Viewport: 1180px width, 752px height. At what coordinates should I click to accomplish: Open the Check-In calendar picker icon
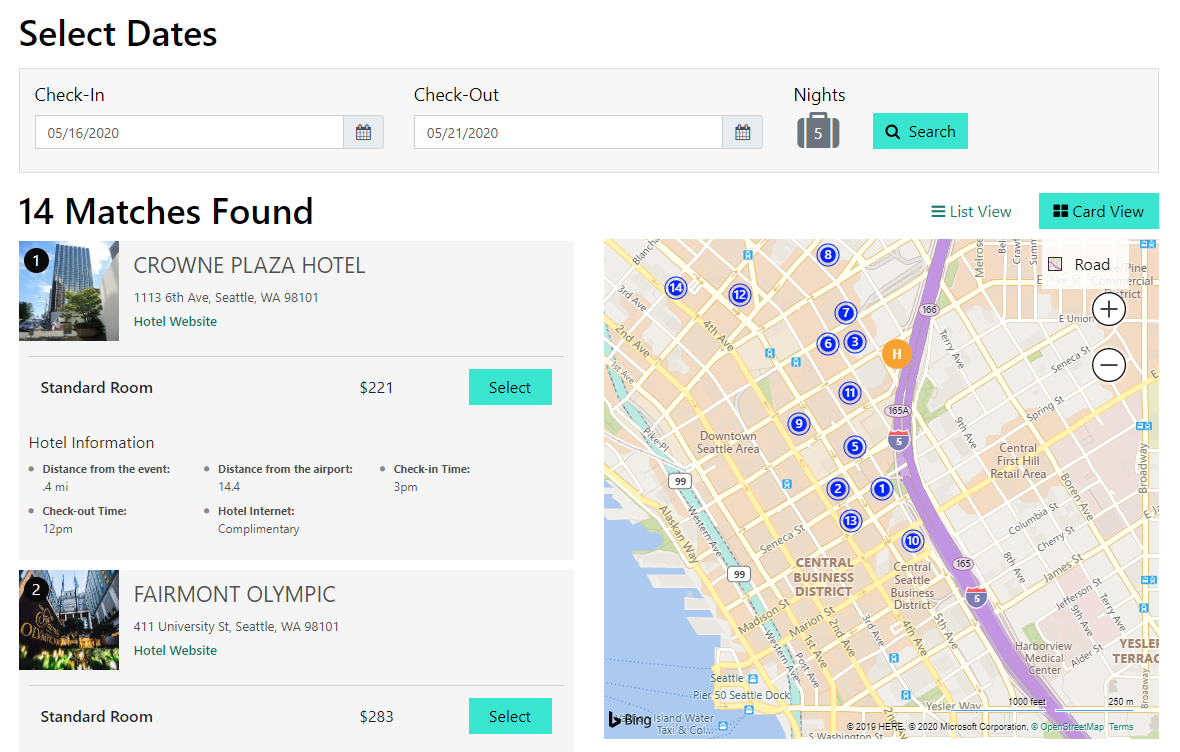tap(363, 132)
